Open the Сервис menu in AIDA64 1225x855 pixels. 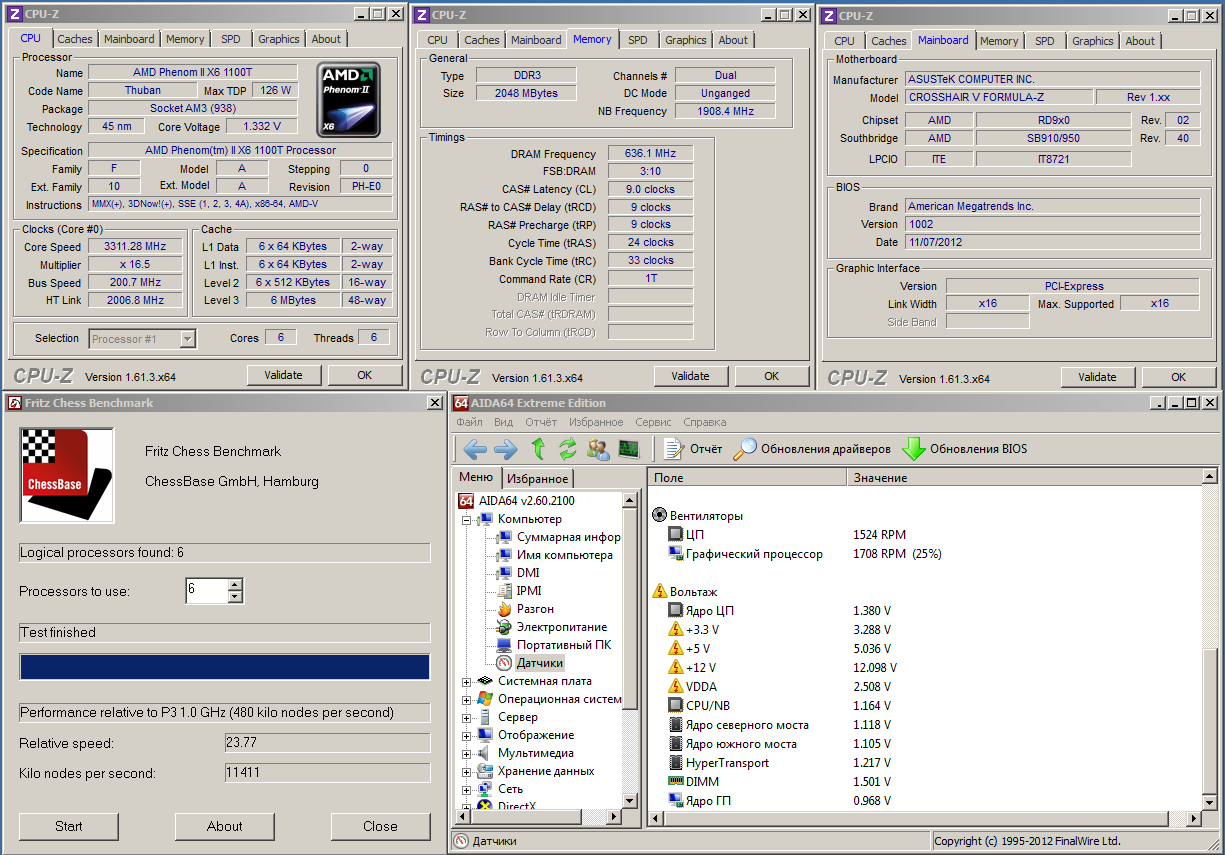pos(653,422)
